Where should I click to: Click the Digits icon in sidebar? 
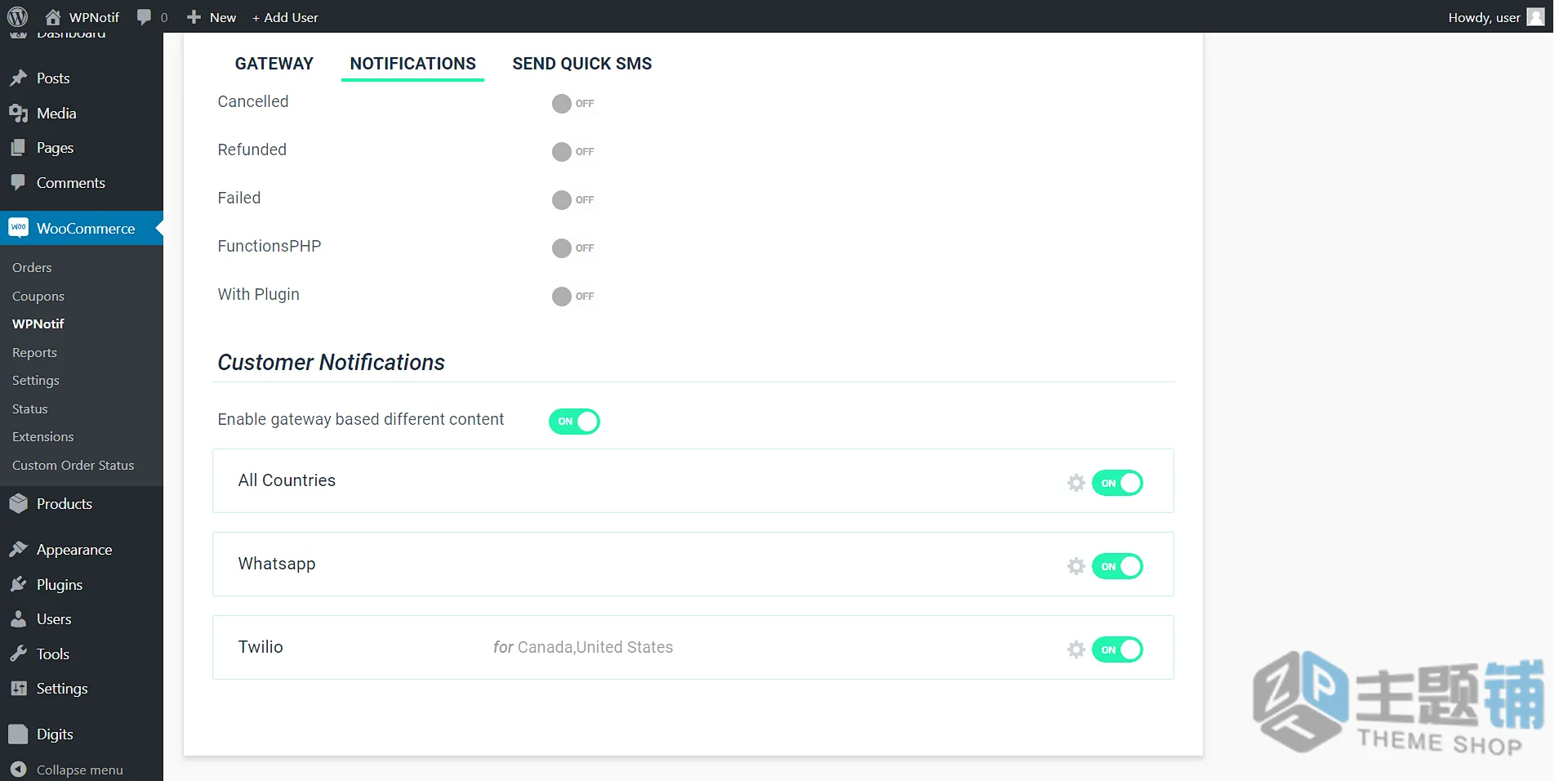coord(18,734)
